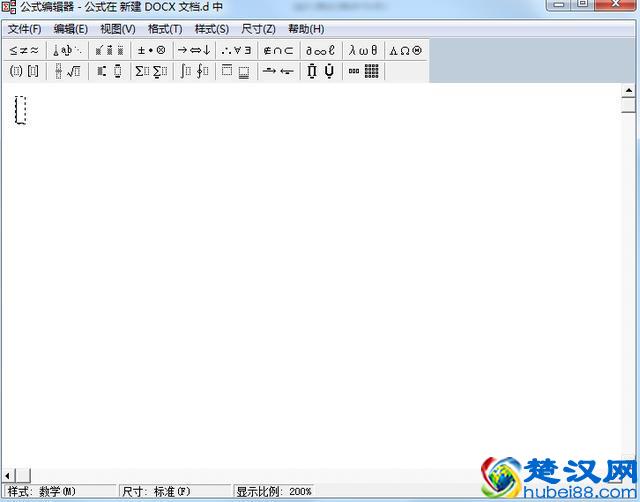Click the 尺寸: 标准 status bar entry
The image size is (640, 502).
point(175,491)
